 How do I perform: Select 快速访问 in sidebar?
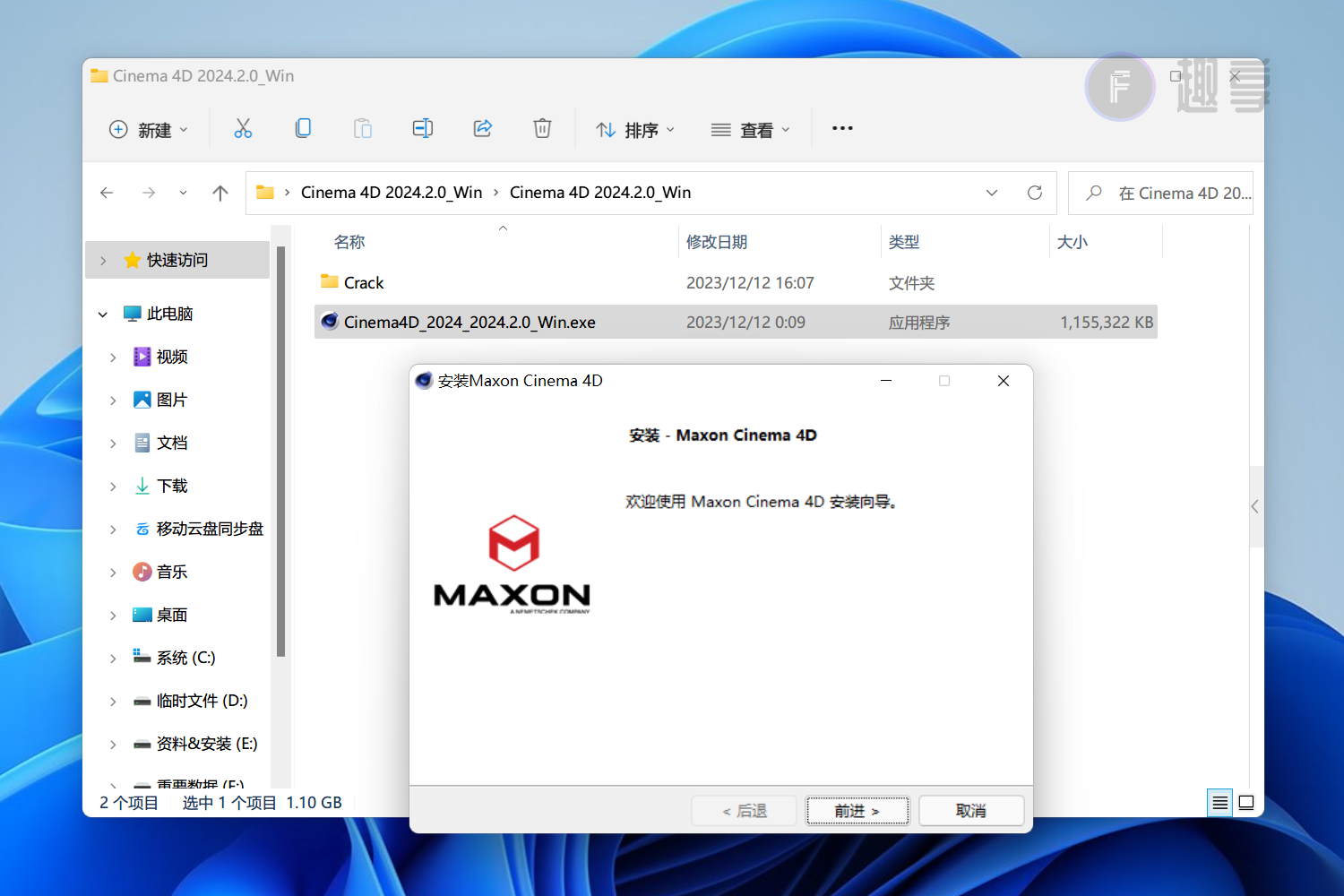177,260
